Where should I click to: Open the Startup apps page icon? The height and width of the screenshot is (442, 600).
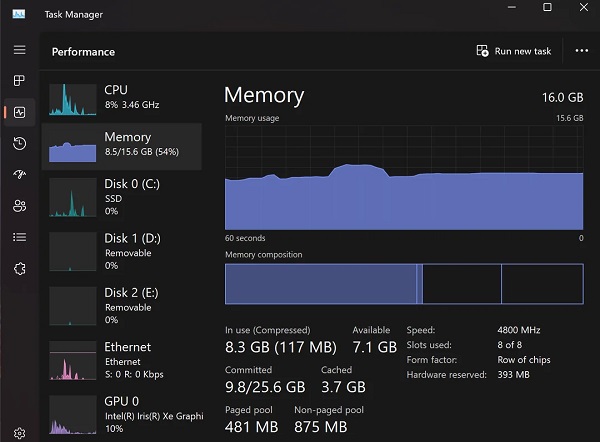click(x=19, y=175)
